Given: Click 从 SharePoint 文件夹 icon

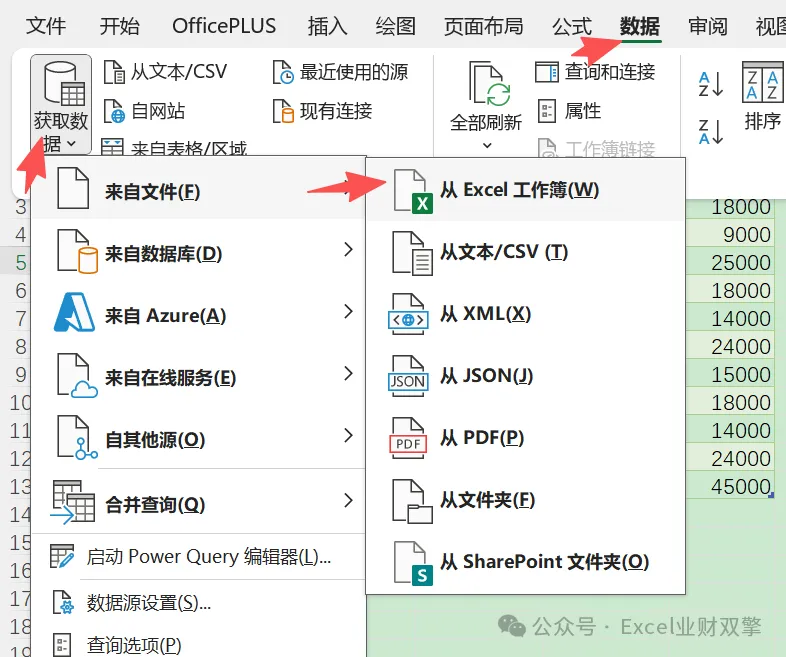Looking at the screenshot, I should [x=413, y=563].
